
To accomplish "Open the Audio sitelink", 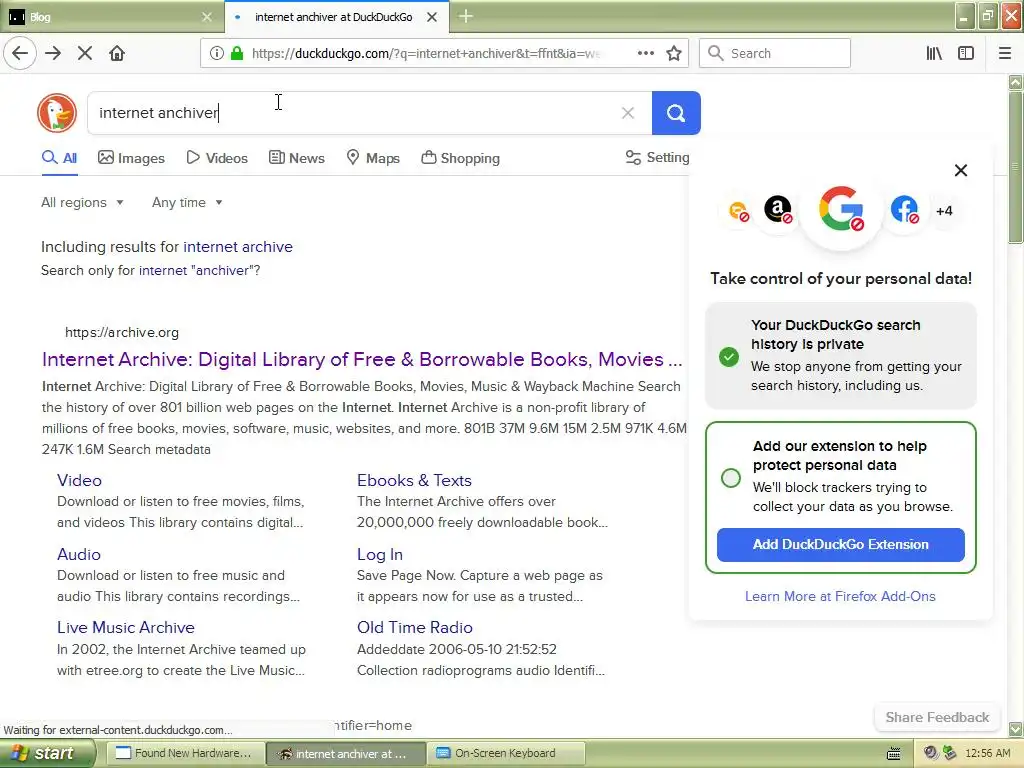I will [x=78, y=554].
